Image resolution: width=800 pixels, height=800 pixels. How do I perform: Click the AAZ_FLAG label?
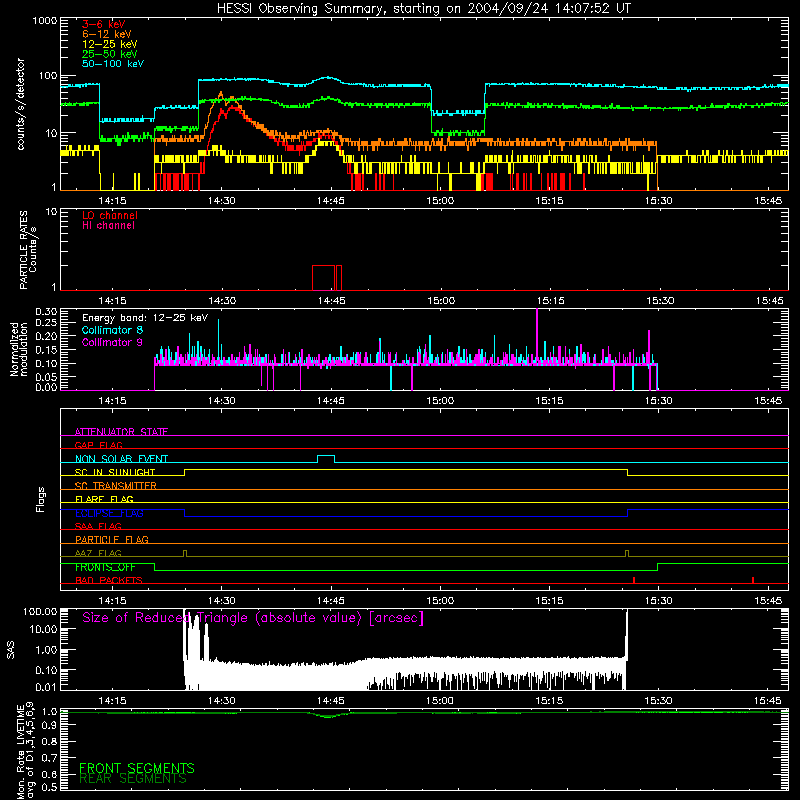point(98,553)
